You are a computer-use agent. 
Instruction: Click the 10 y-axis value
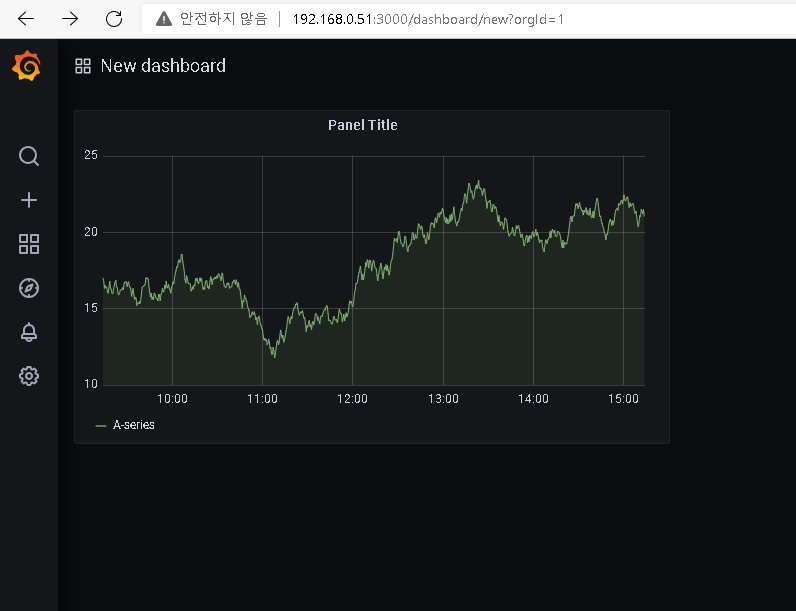tap(91, 384)
